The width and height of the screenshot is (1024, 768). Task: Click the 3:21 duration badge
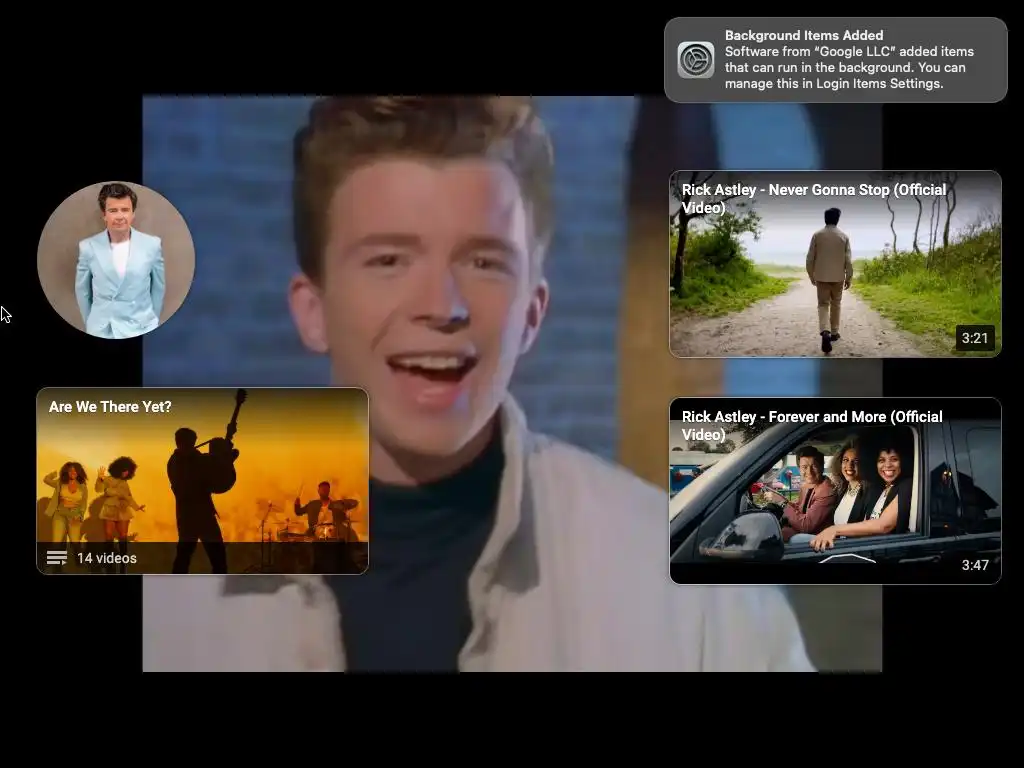tap(975, 338)
